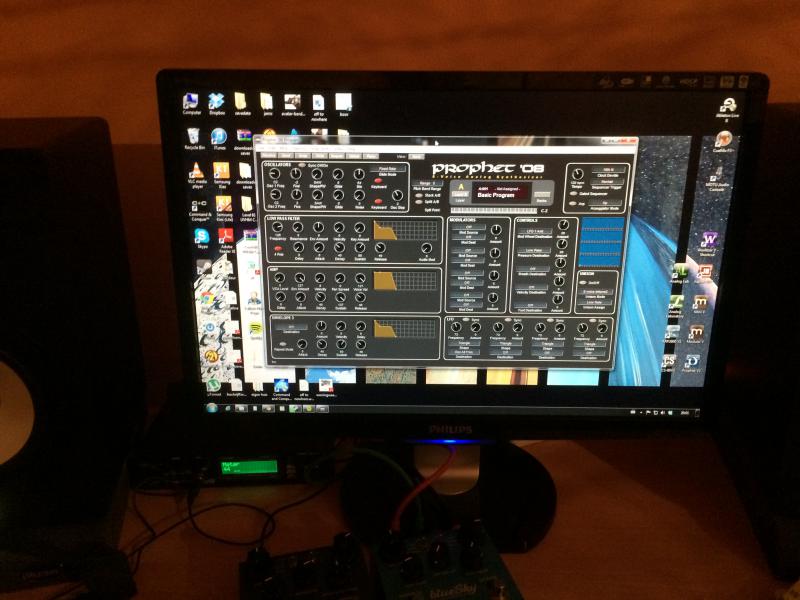Open Samsung Kies (Lite) shortcut
800x600 pixels.
(224, 208)
